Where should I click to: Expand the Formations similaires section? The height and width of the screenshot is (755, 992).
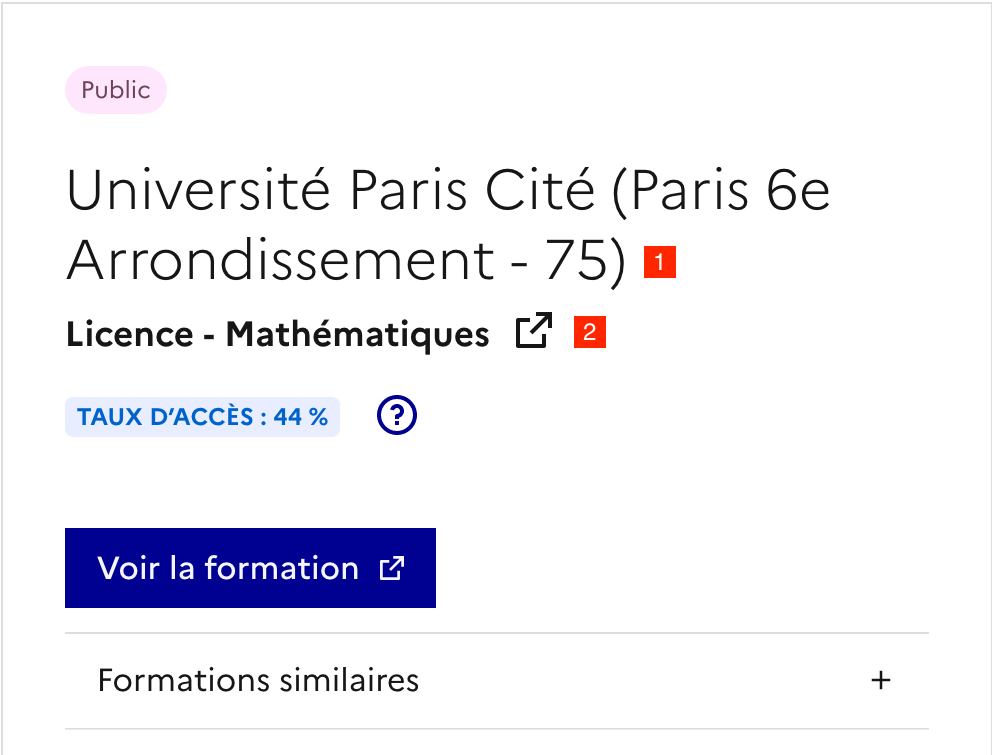[x=496, y=681]
